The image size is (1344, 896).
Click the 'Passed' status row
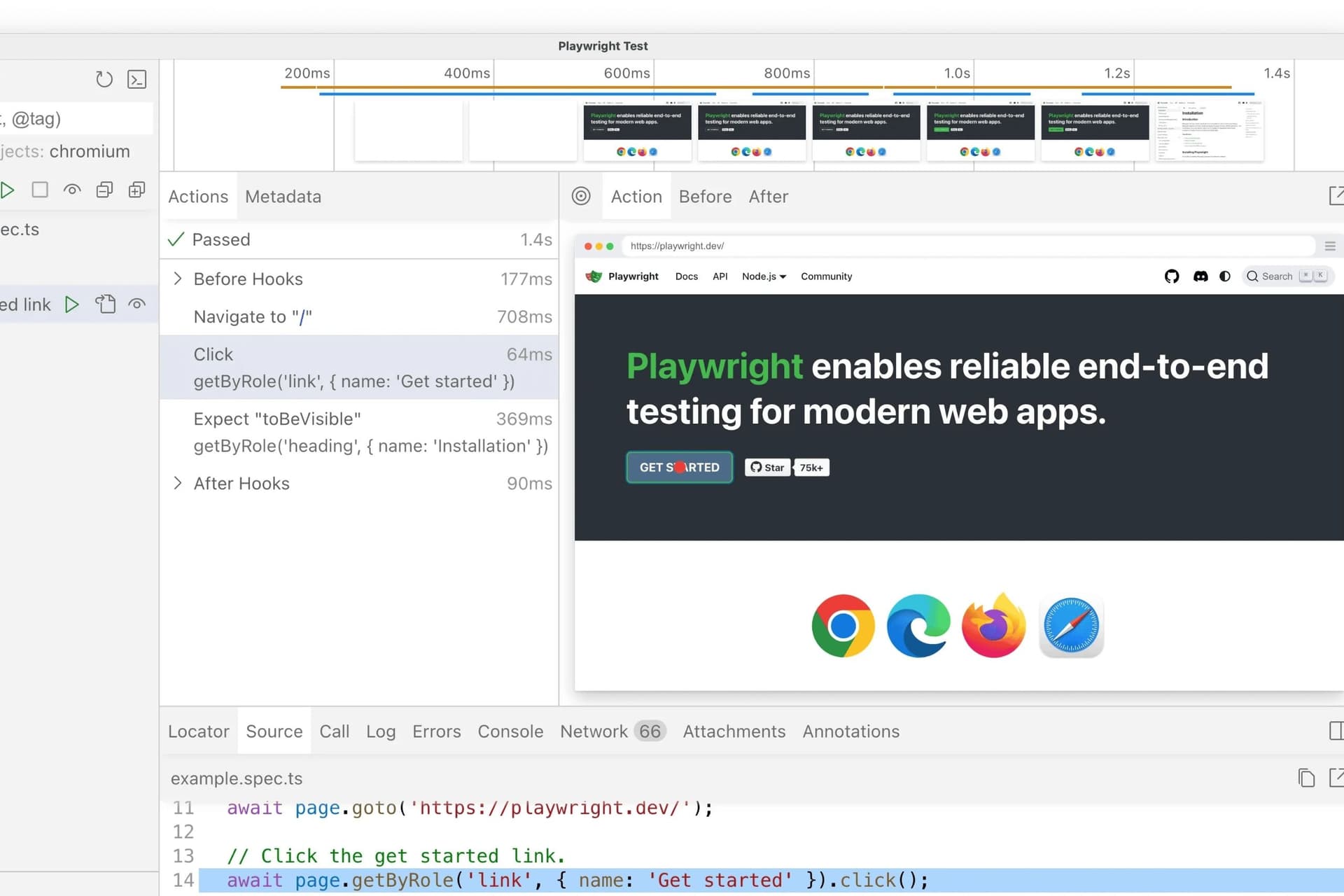[x=359, y=239]
